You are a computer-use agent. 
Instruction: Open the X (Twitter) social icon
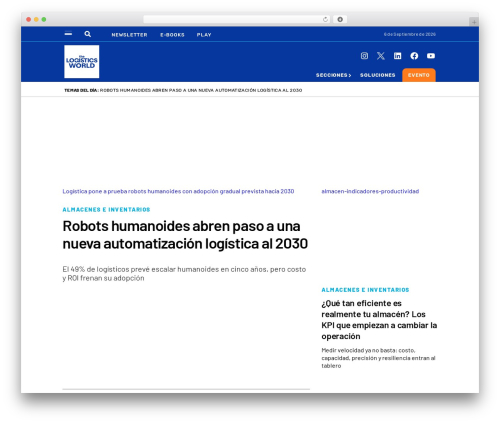click(x=381, y=56)
